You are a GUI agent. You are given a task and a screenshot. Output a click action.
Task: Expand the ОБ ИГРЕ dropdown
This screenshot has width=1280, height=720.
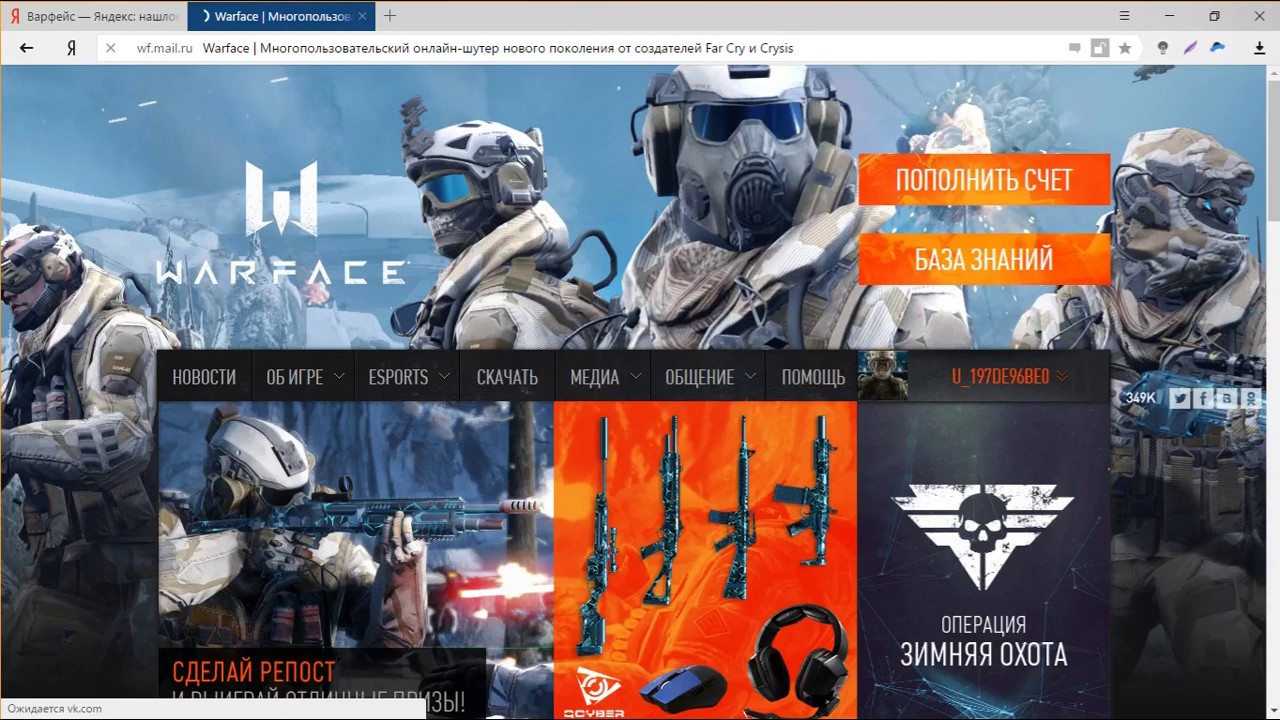click(x=304, y=377)
